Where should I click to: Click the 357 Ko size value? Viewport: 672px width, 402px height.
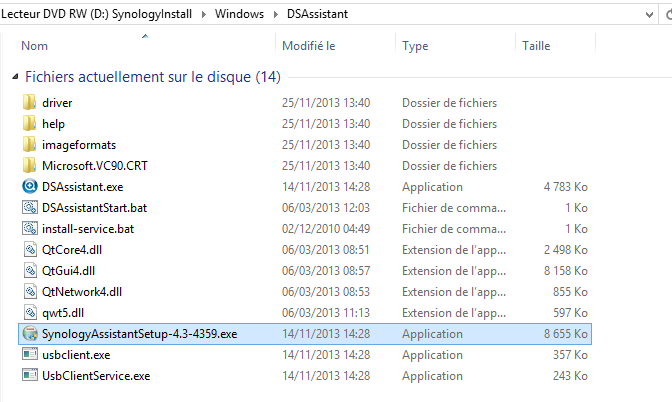[x=570, y=355]
